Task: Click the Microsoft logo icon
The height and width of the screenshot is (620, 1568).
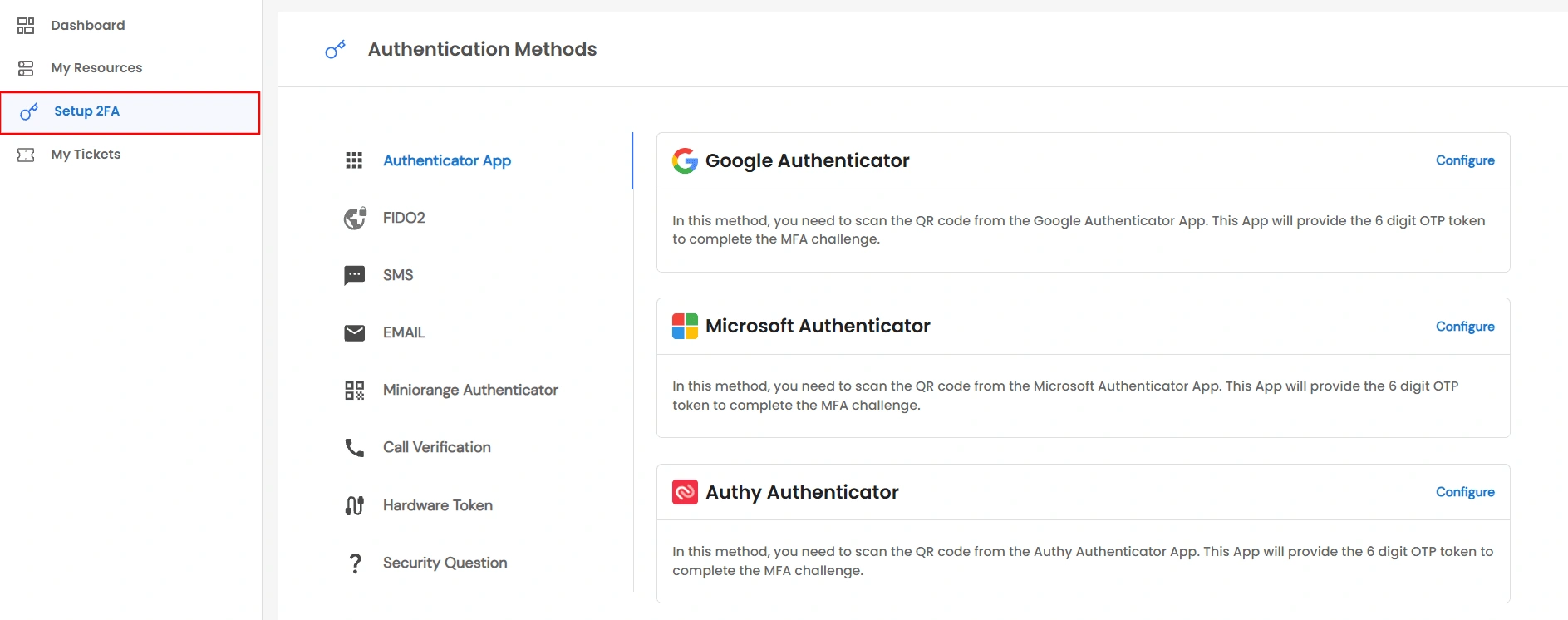Action: pos(686,326)
